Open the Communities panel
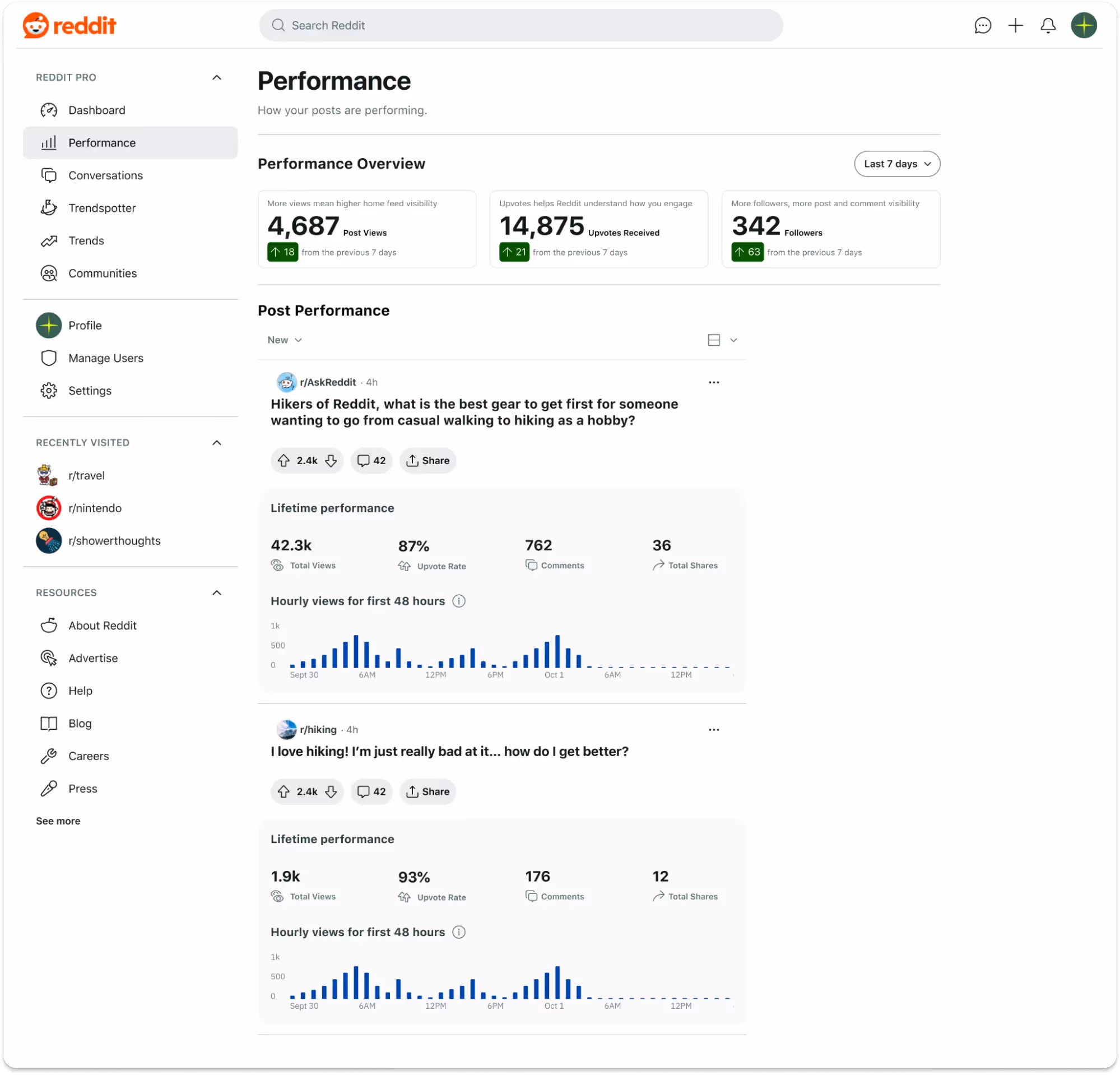 pyautogui.click(x=102, y=273)
